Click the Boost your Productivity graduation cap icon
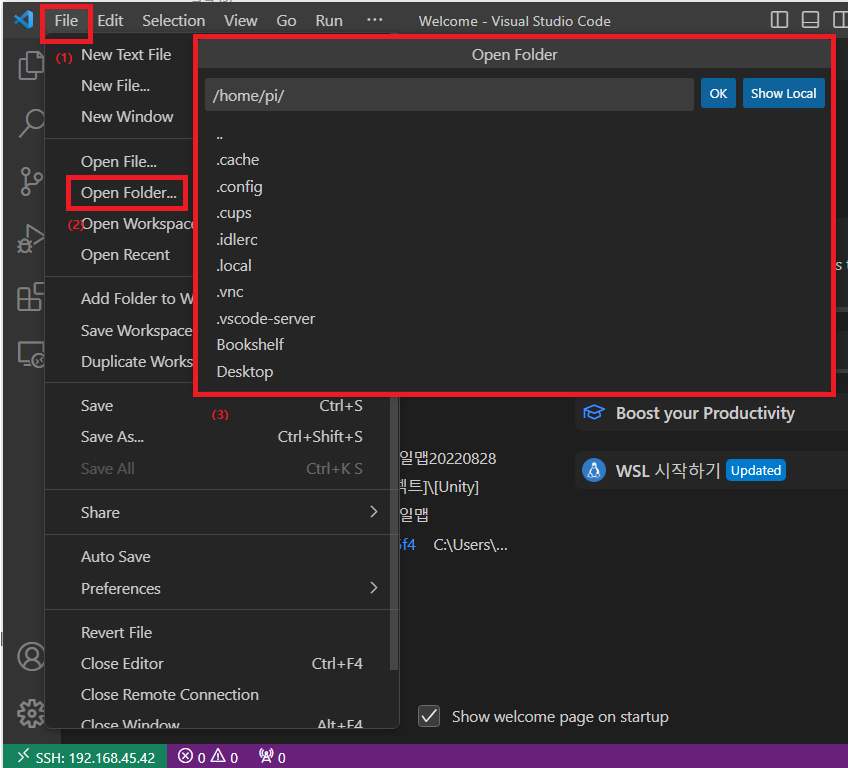848x768 pixels. coord(593,413)
